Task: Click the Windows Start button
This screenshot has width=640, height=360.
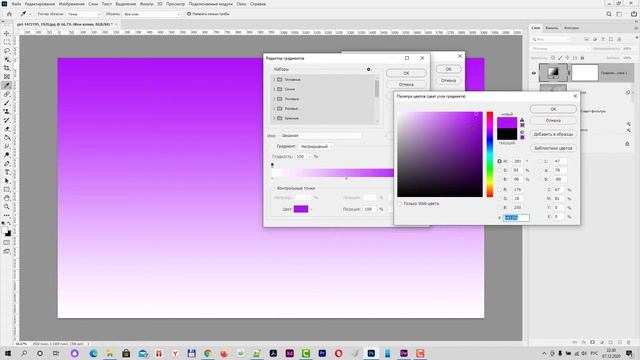Action: [7, 353]
